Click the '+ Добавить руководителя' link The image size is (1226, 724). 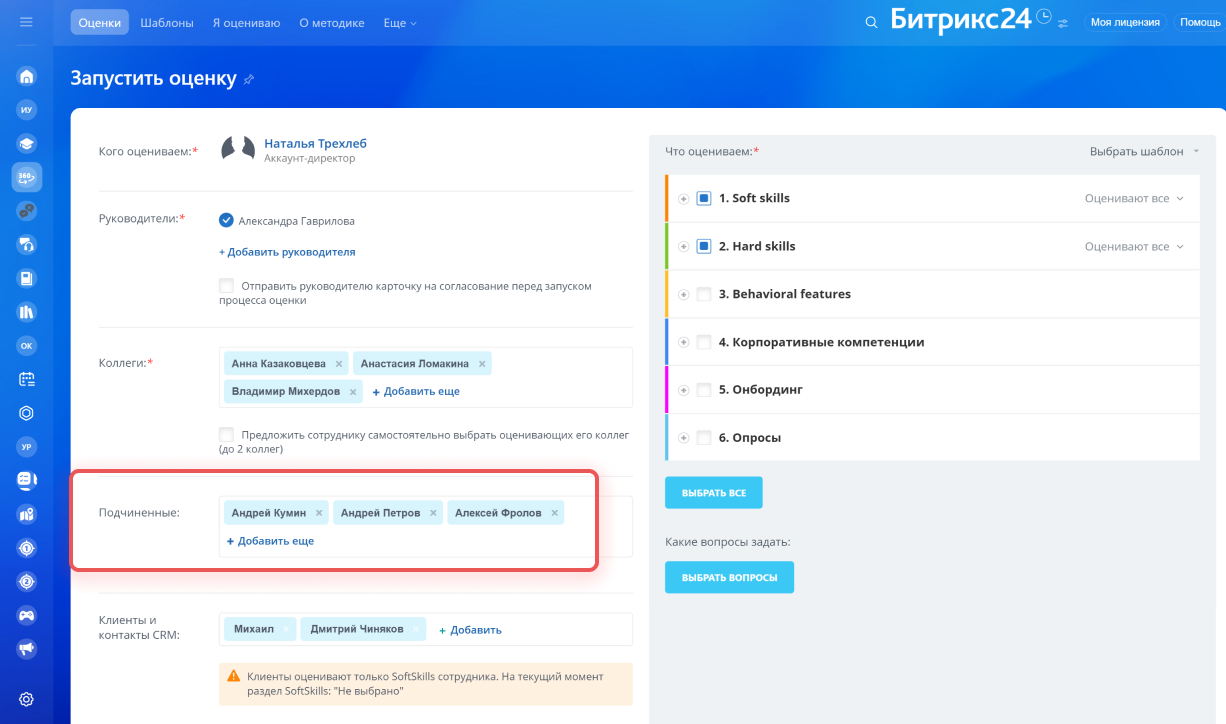tap(287, 252)
